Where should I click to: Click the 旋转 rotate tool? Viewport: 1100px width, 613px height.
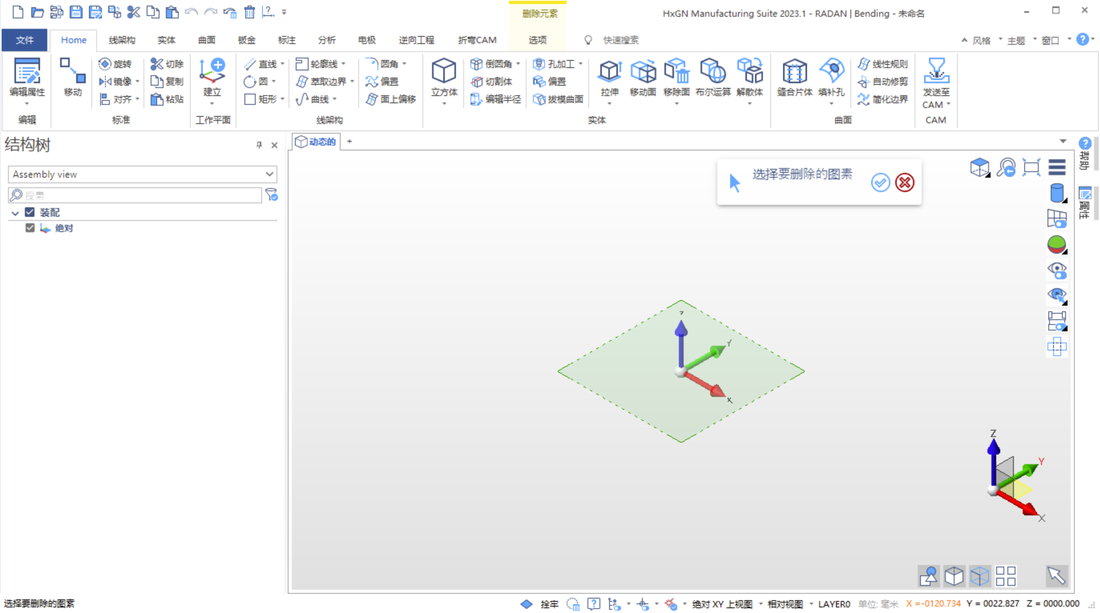coord(115,64)
